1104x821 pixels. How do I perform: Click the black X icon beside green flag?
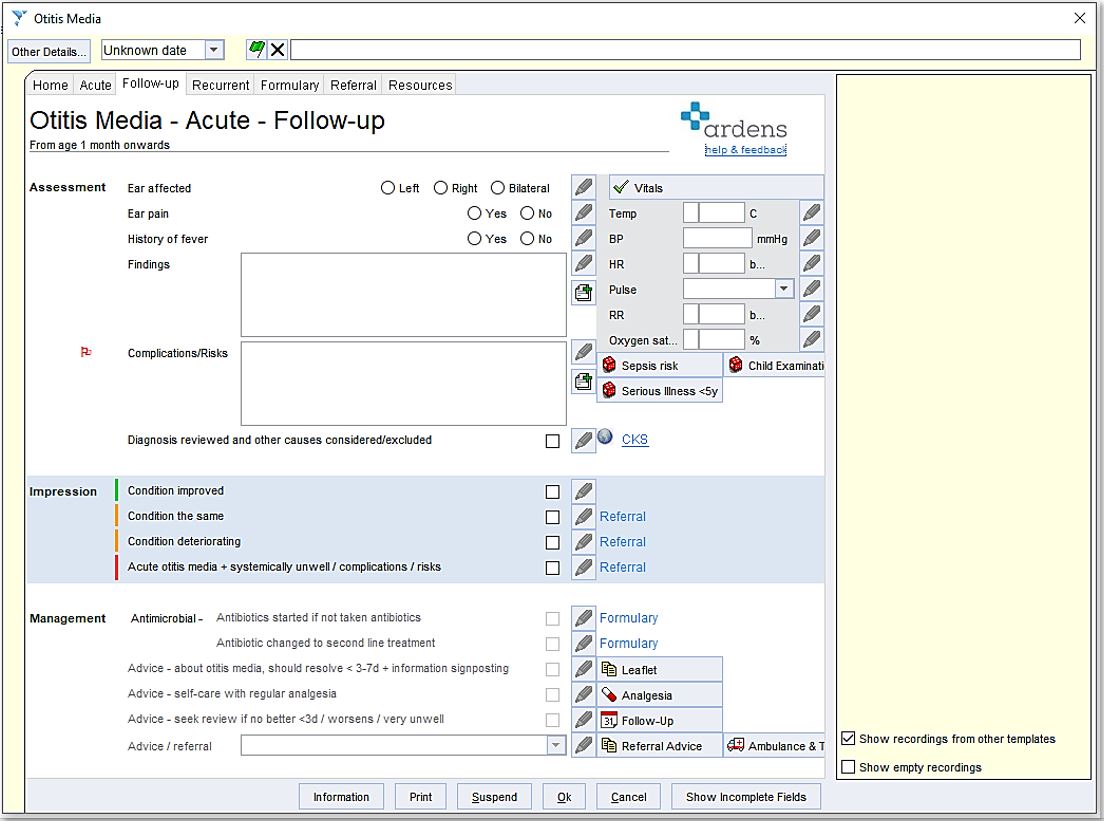pyautogui.click(x=278, y=49)
